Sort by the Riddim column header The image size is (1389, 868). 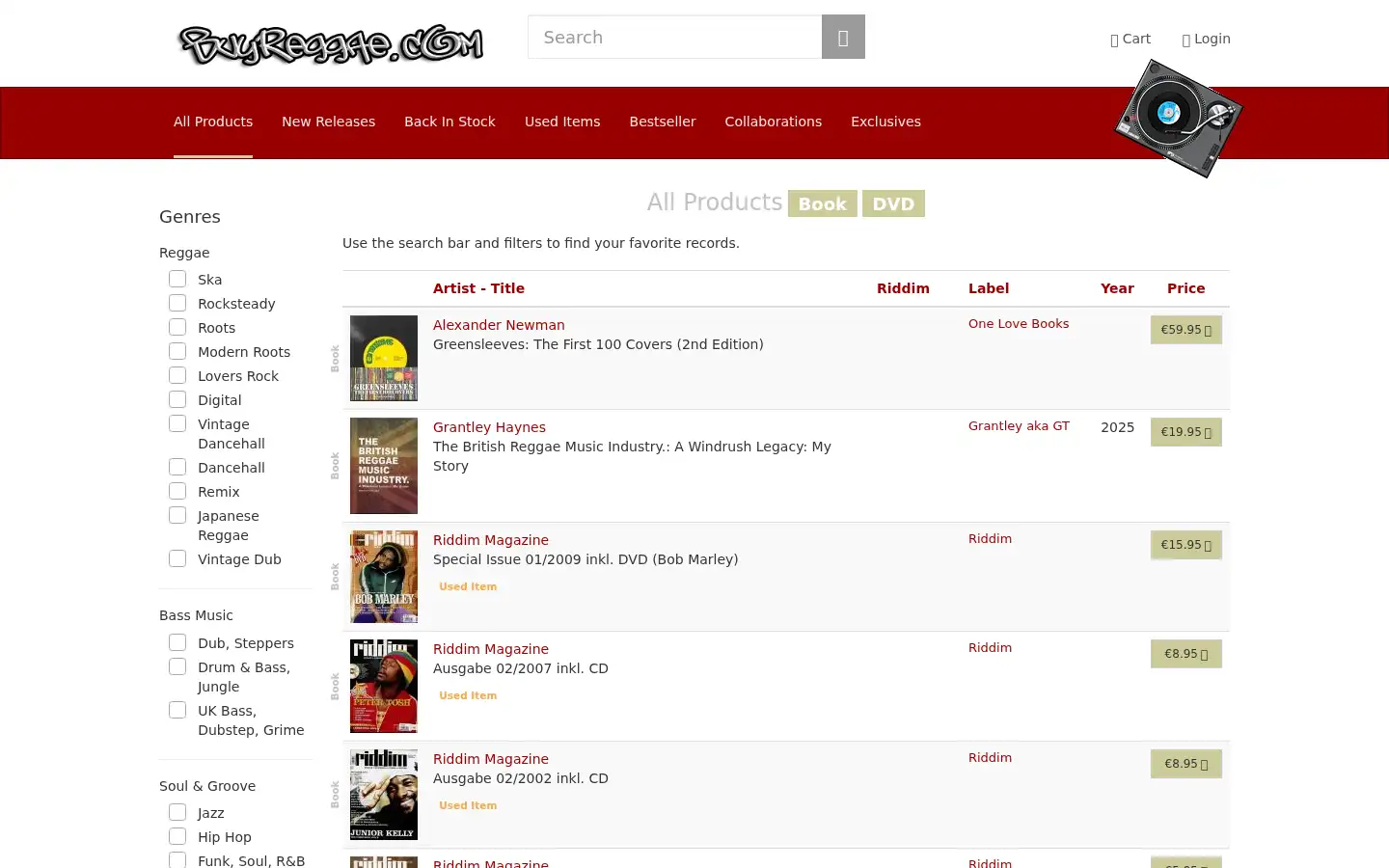[x=903, y=288]
